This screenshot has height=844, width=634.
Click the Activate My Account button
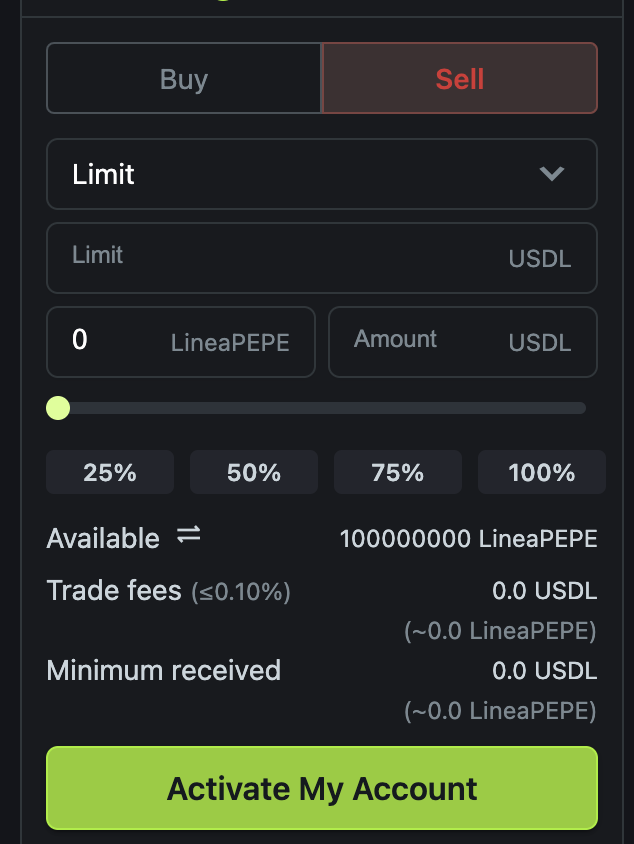(x=321, y=788)
